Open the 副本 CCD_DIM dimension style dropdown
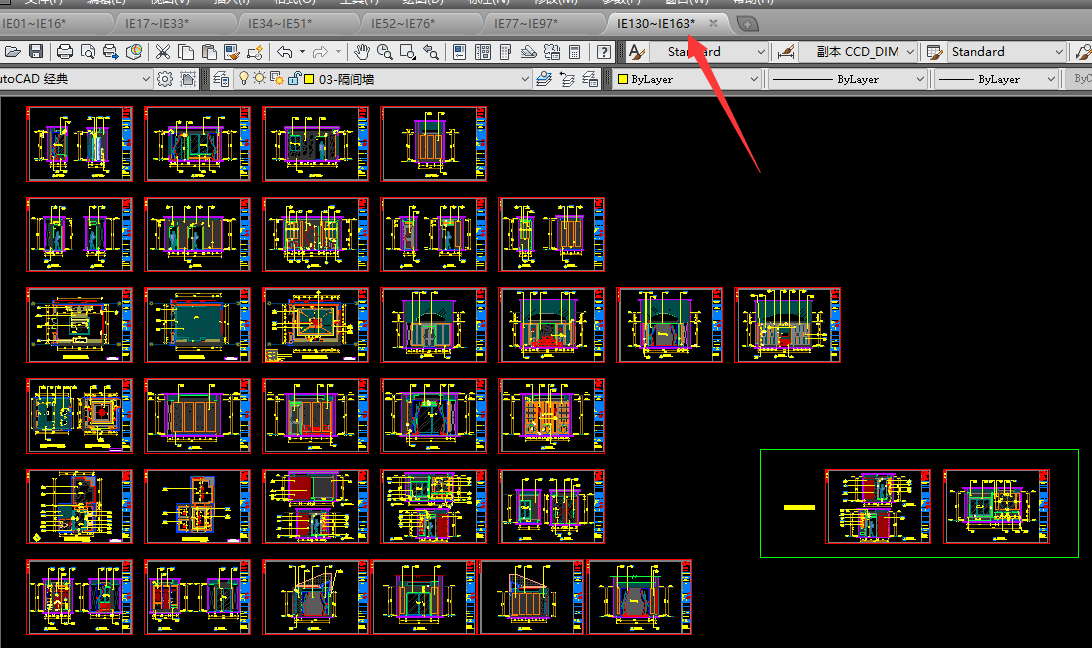The image size is (1092, 648). pos(910,52)
